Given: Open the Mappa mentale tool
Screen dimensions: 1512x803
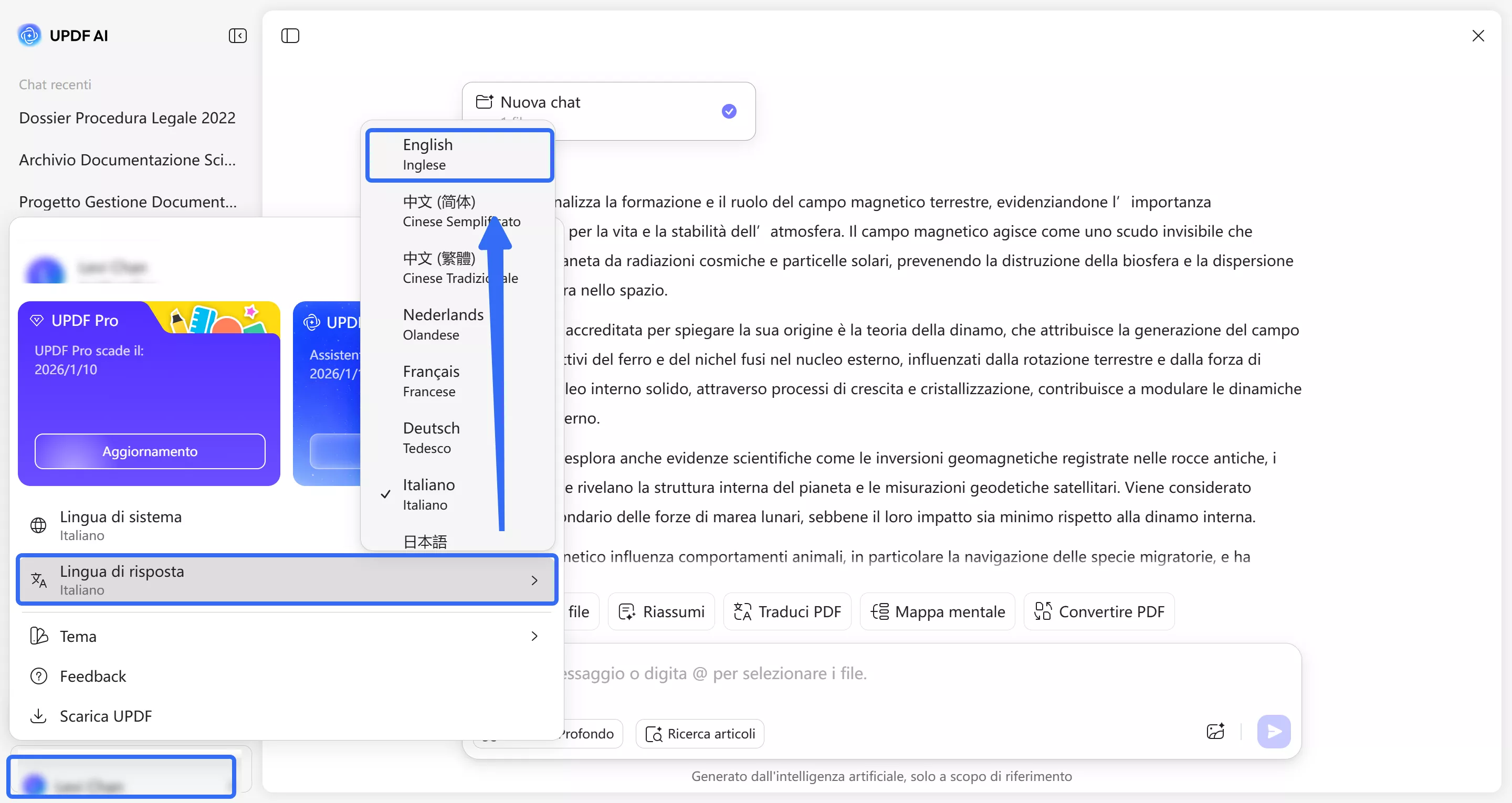Looking at the screenshot, I should 937,611.
